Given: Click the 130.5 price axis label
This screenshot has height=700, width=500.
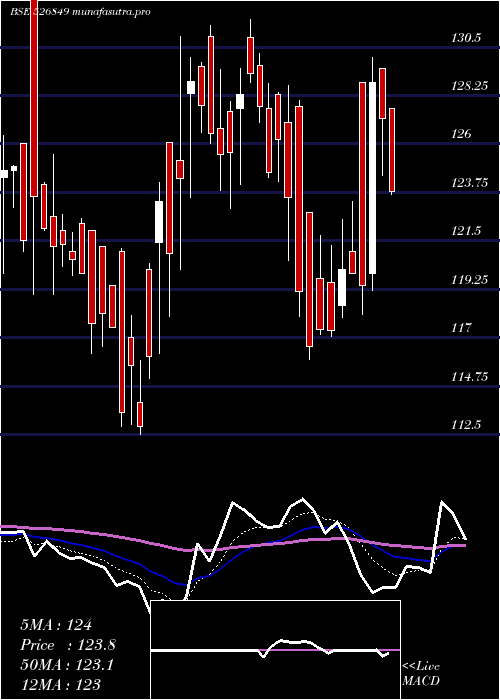Looking at the screenshot, I should [x=466, y=38].
